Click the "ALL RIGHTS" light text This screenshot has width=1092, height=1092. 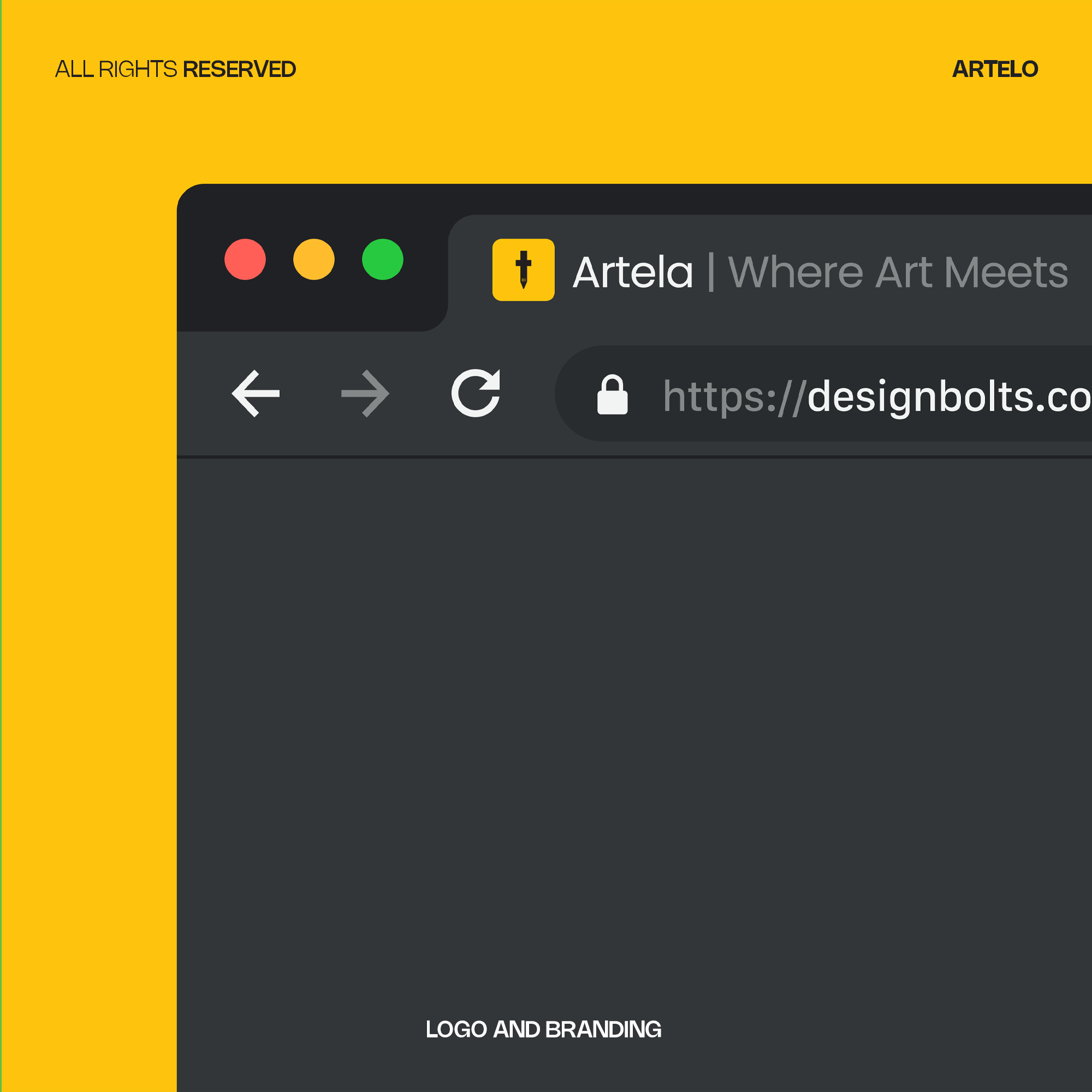[116, 69]
